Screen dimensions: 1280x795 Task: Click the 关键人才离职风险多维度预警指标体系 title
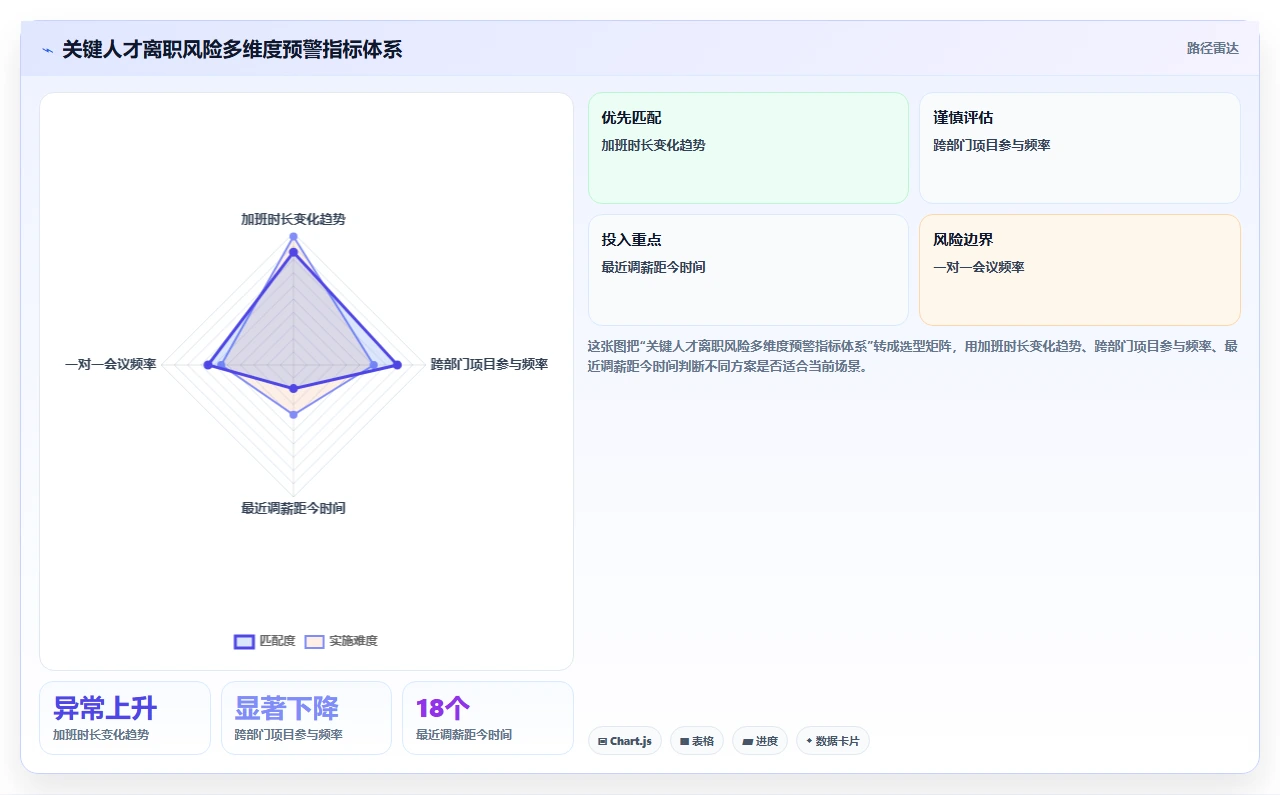tap(232, 49)
